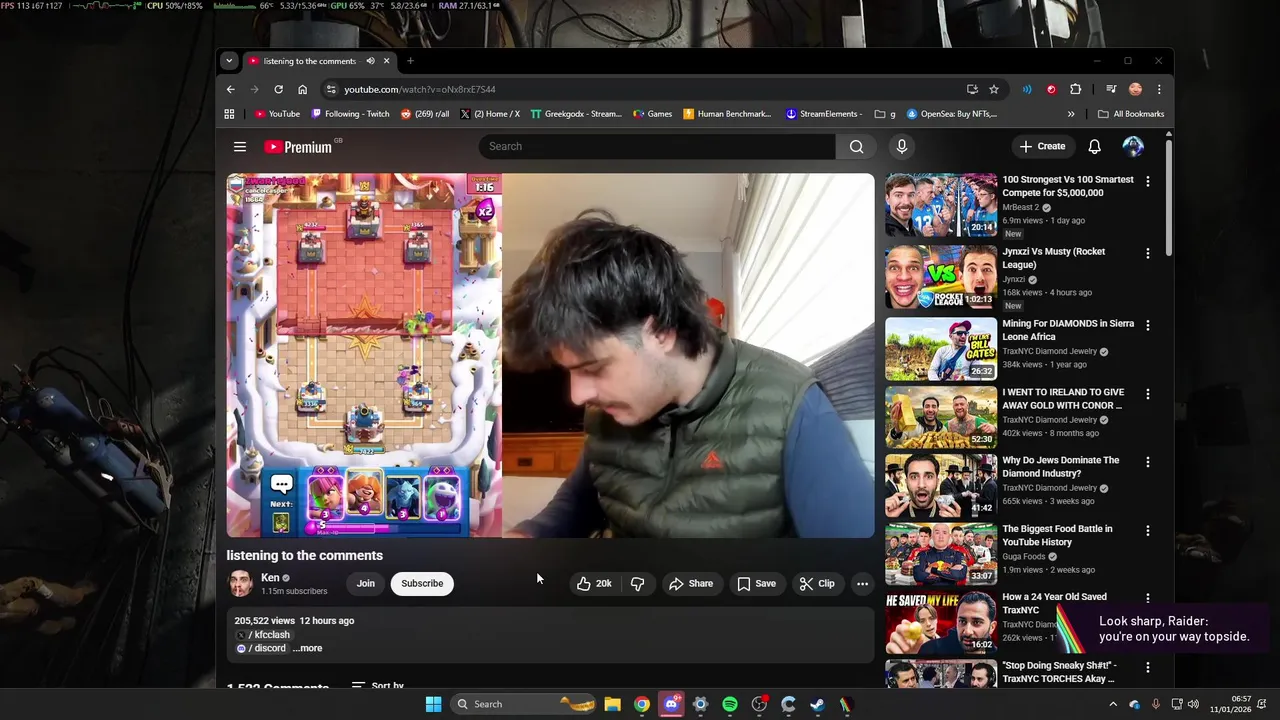Open Discord from the taskbar
1280x720 pixels.
click(x=671, y=704)
